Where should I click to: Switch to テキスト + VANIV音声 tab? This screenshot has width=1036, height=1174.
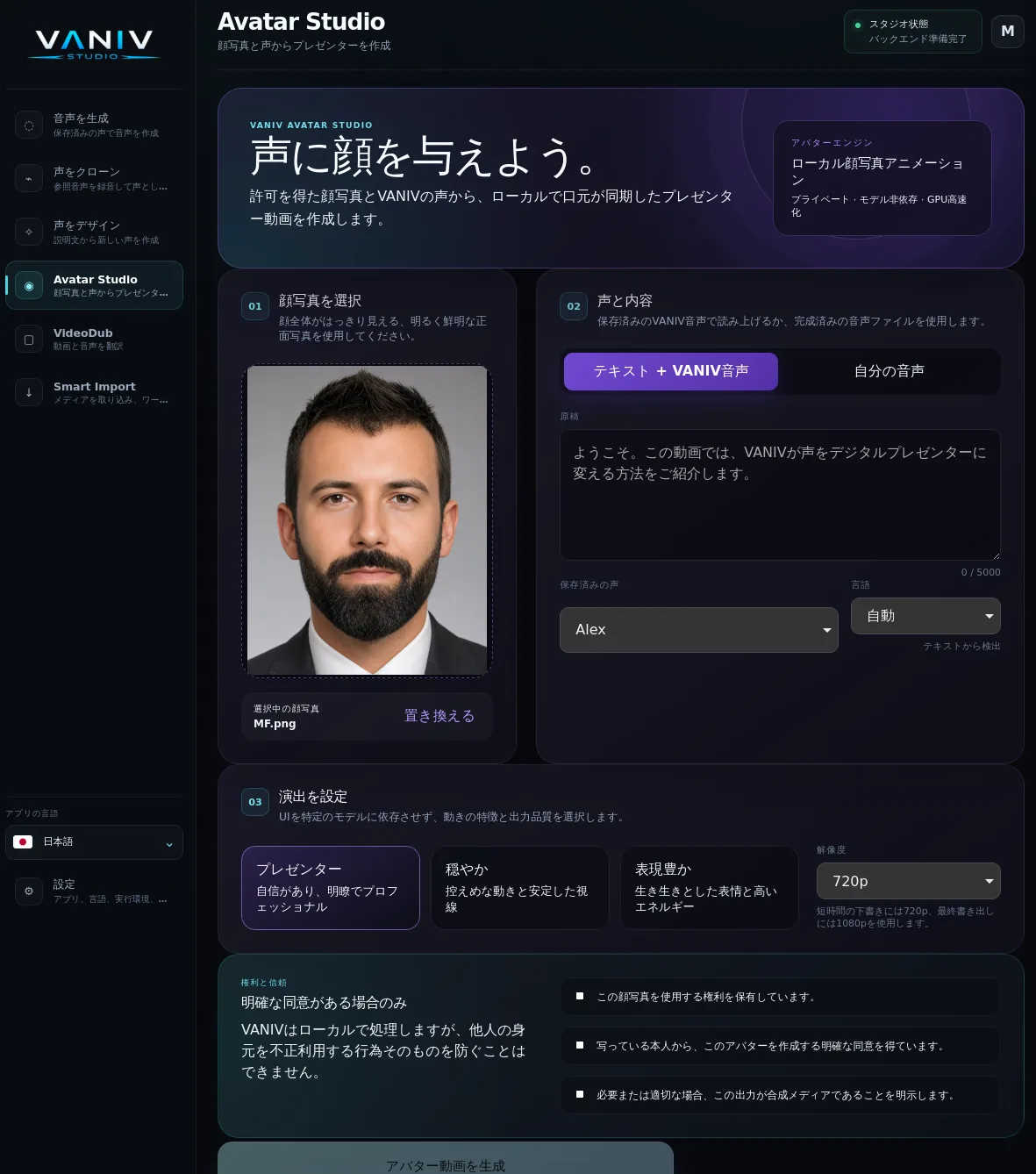tap(671, 371)
